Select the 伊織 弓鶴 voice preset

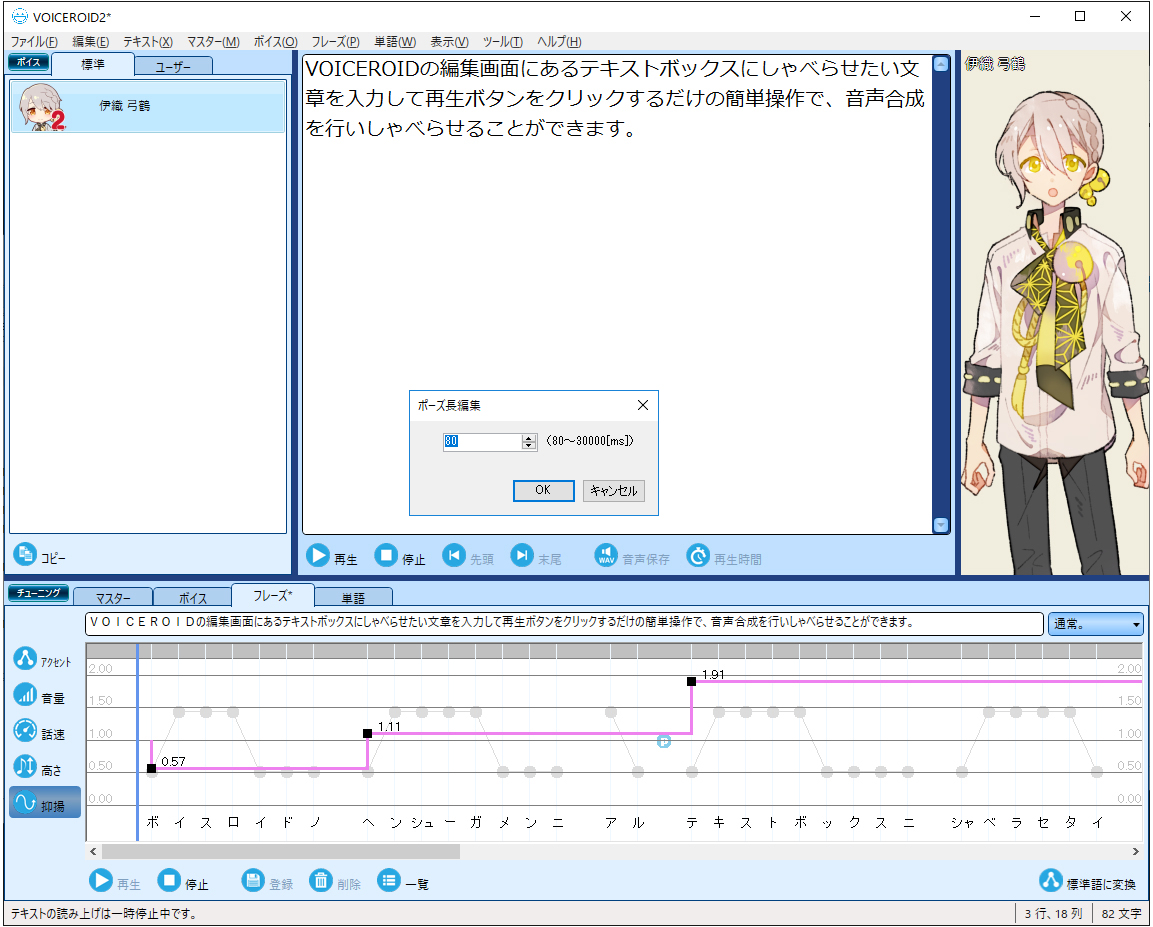(148, 107)
